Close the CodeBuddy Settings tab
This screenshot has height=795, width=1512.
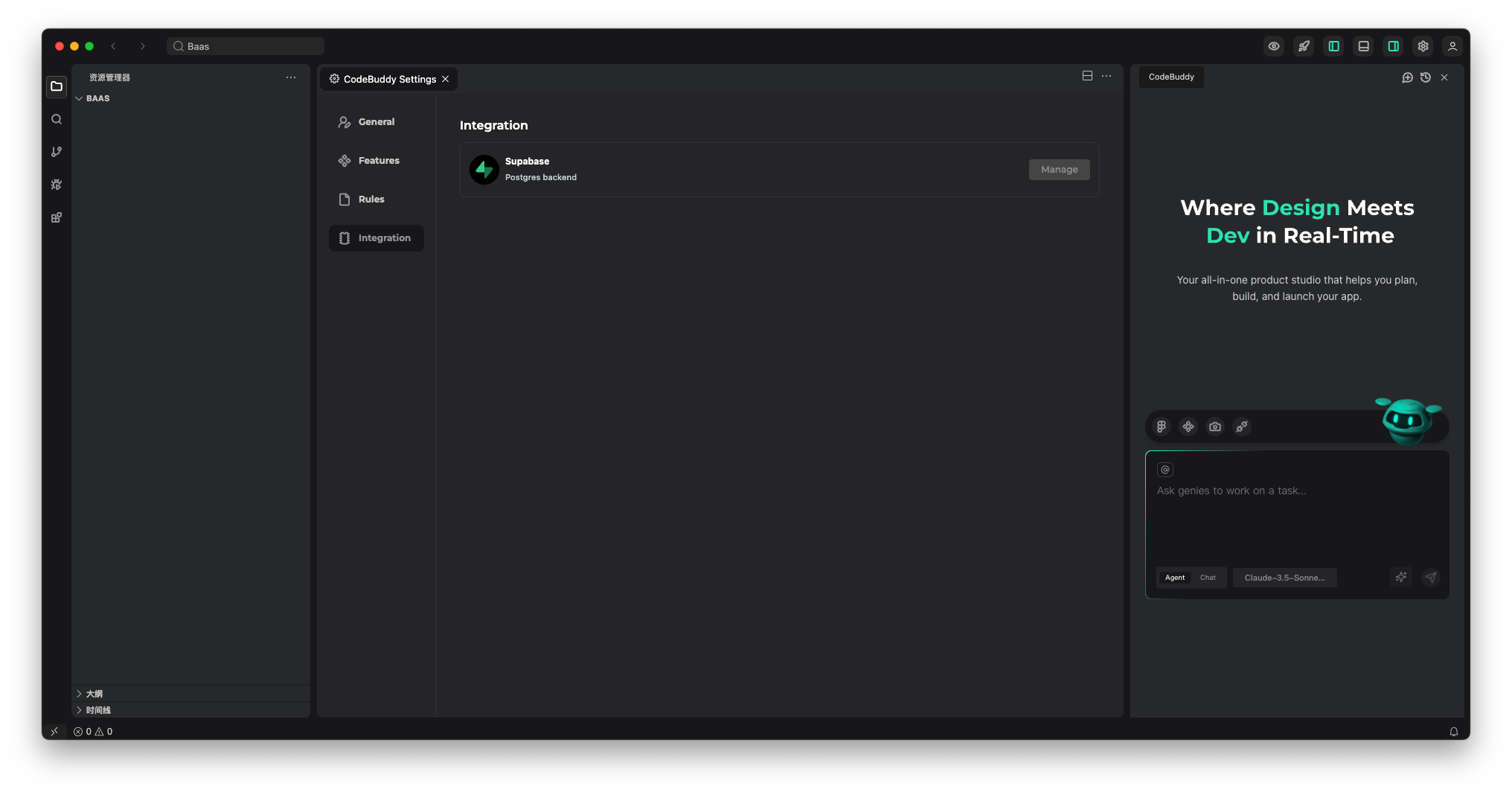[x=446, y=79]
